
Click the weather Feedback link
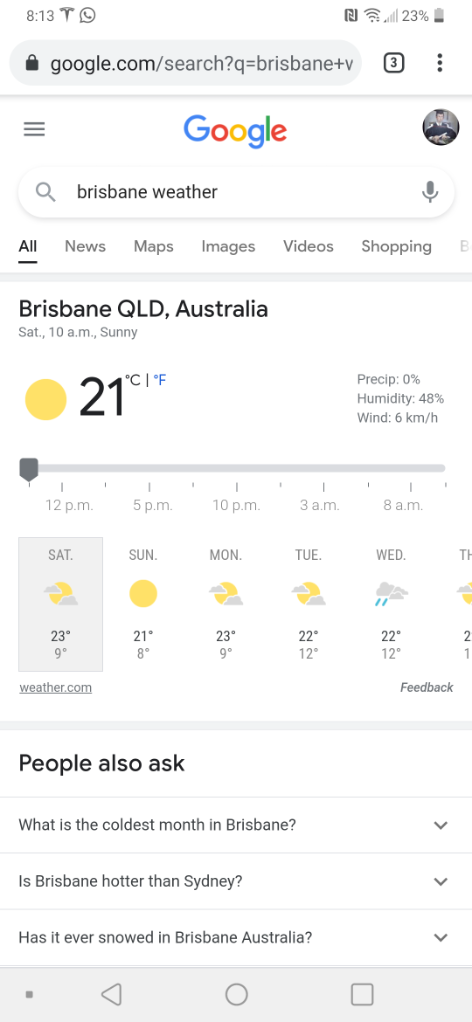[x=426, y=687]
